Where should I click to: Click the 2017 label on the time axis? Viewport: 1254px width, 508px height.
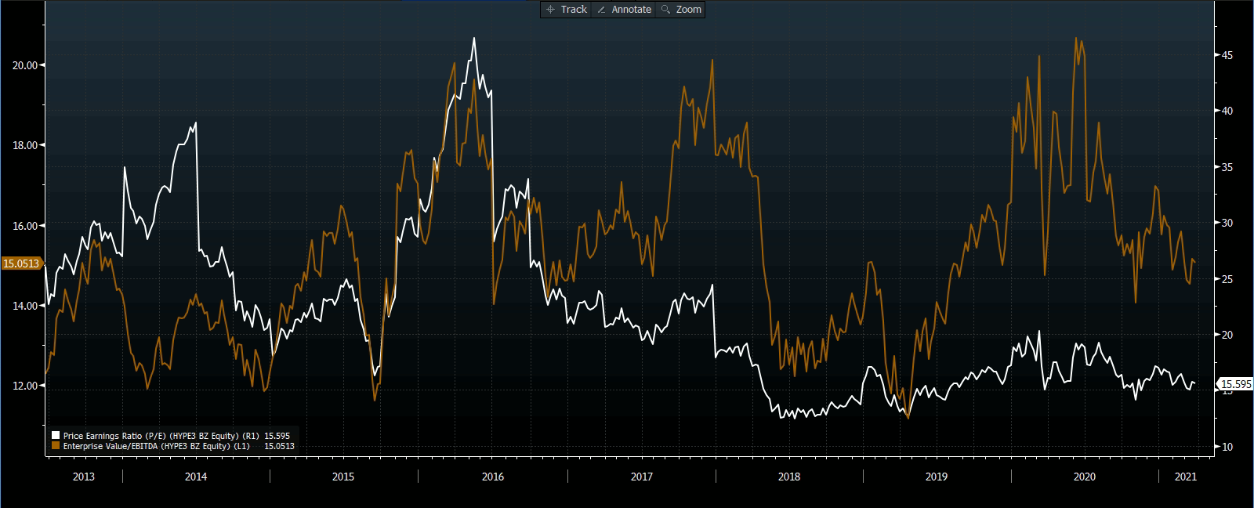641,477
